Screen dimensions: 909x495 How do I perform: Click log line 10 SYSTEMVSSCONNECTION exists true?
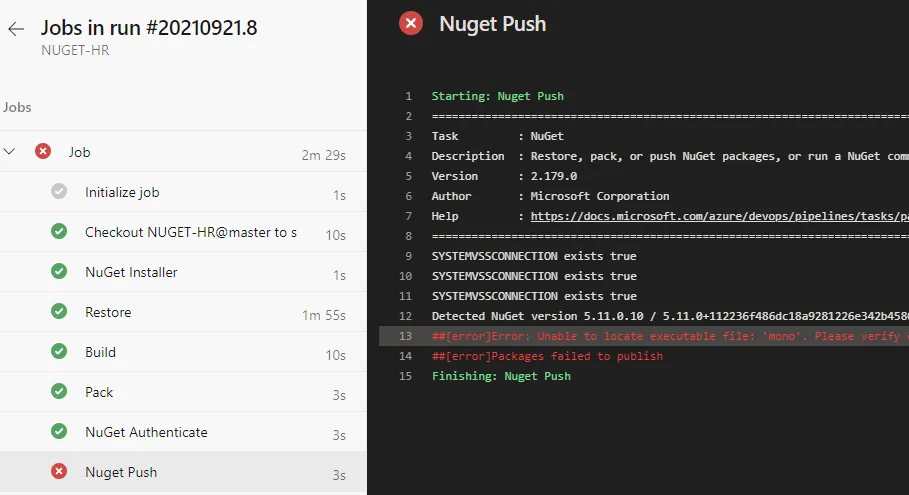tap(534, 276)
